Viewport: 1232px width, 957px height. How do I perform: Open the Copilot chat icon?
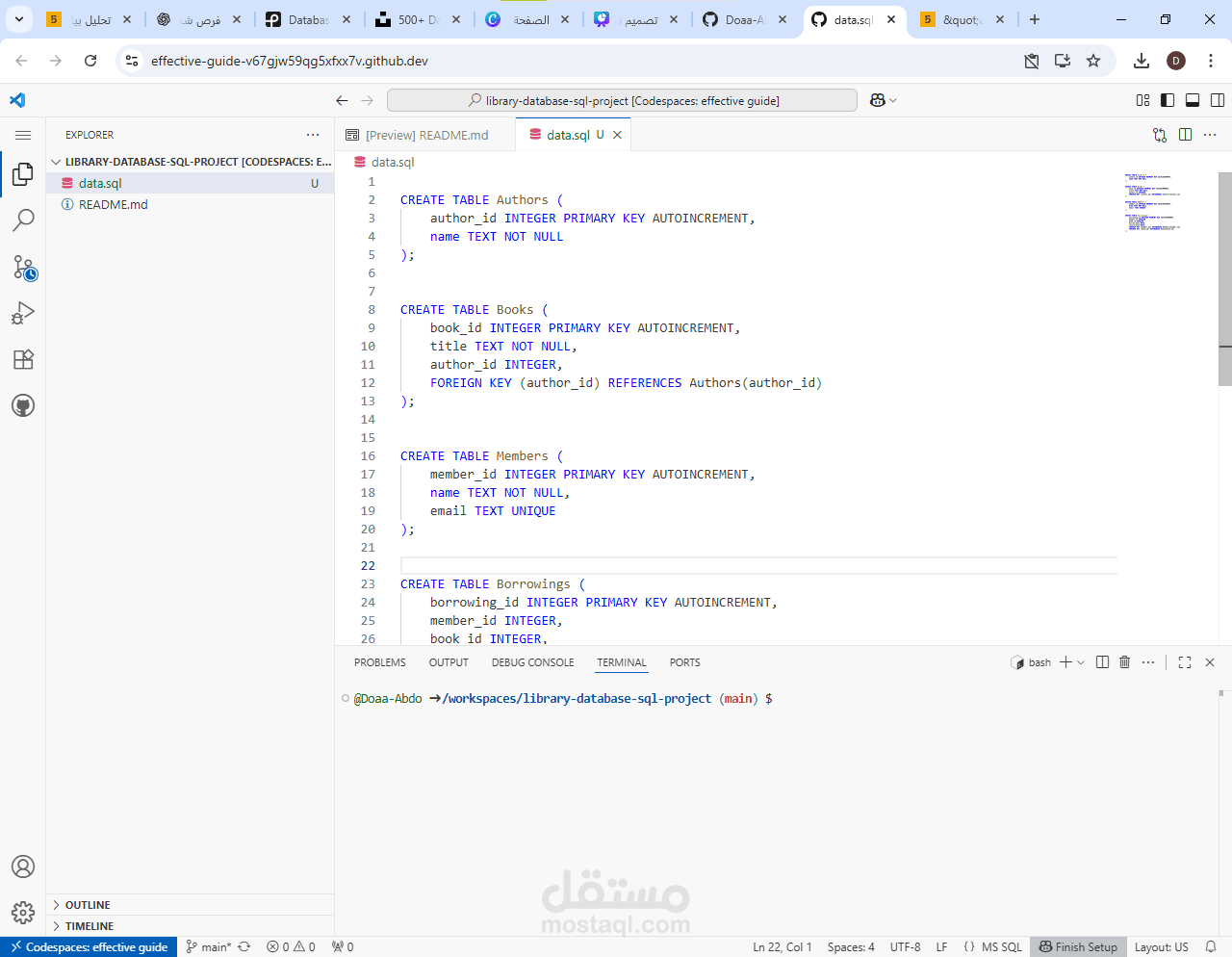pos(877,100)
